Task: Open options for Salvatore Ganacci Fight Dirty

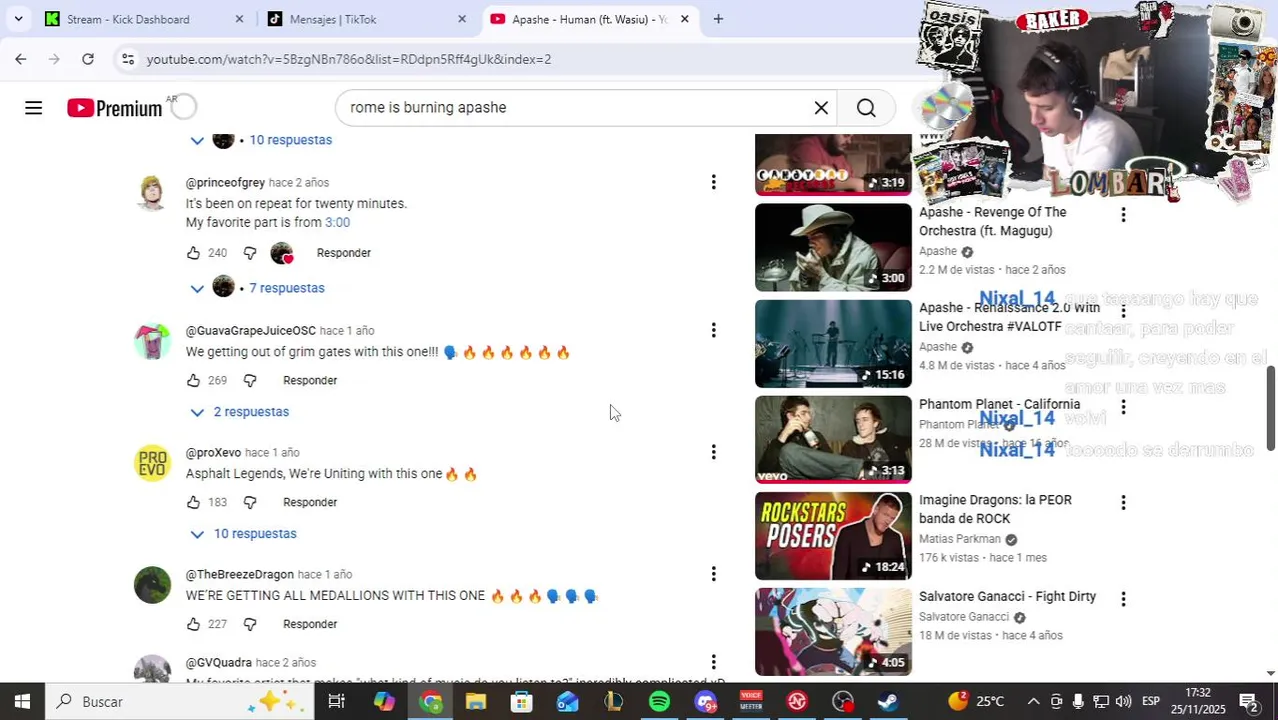Action: (1123, 599)
